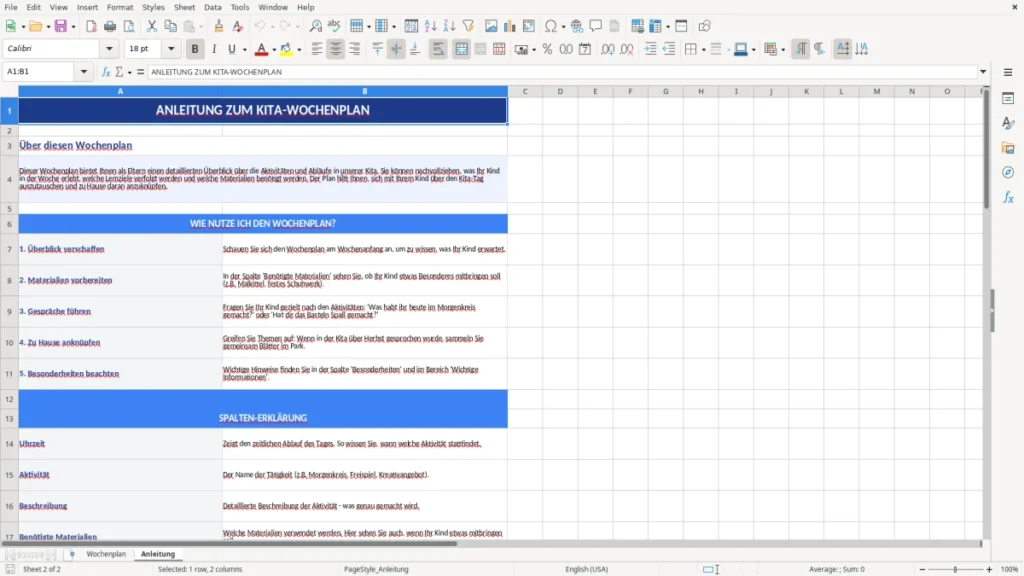Toggle Merge and Center Cells
The height and width of the screenshot is (576, 1024).
461,49
